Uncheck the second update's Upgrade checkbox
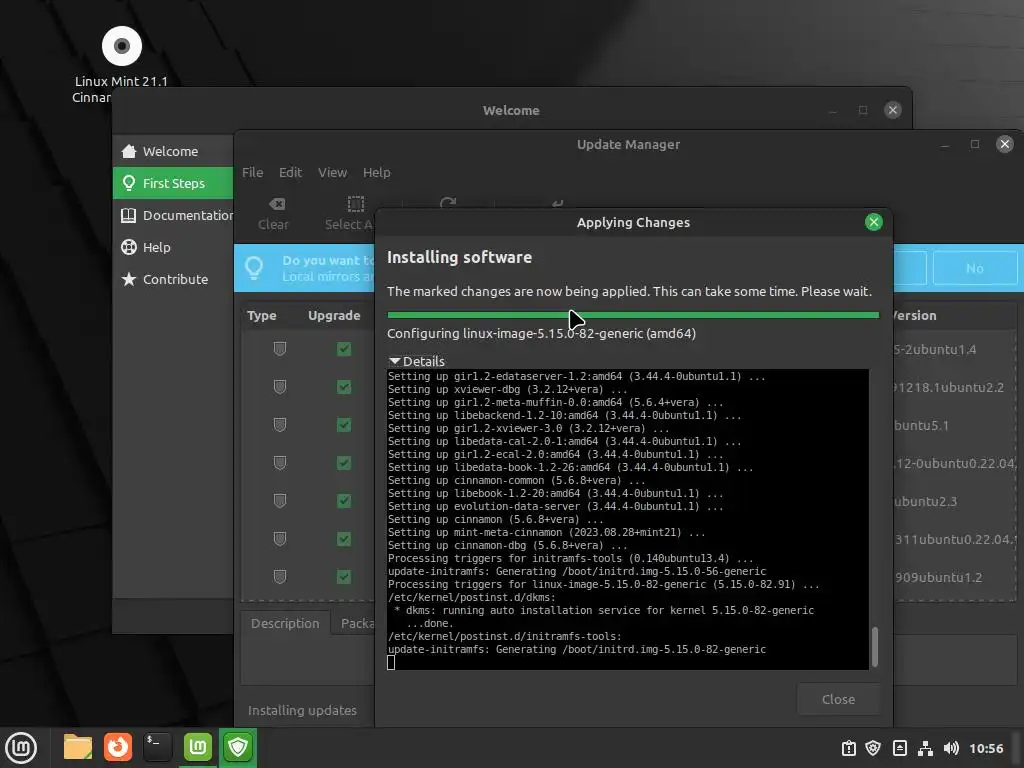 point(344,387)
